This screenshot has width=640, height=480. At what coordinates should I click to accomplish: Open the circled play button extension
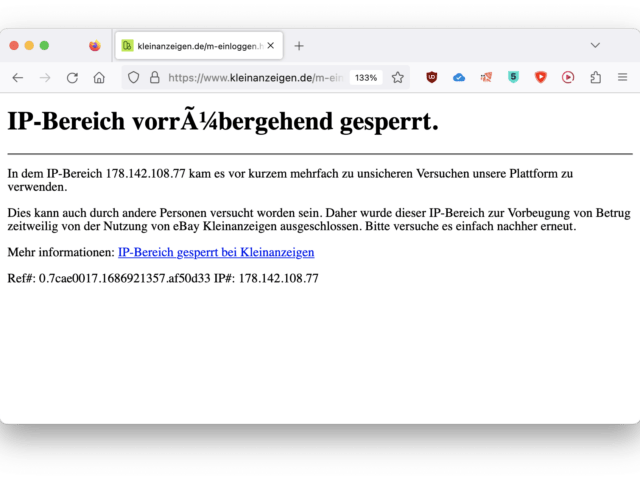pyautogui.click(x=568, y=77)
